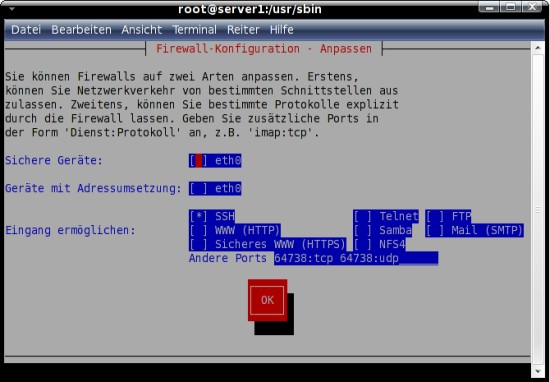Click the Andere Ports input field
550x382 pixels.
click(x=356, y=258)
